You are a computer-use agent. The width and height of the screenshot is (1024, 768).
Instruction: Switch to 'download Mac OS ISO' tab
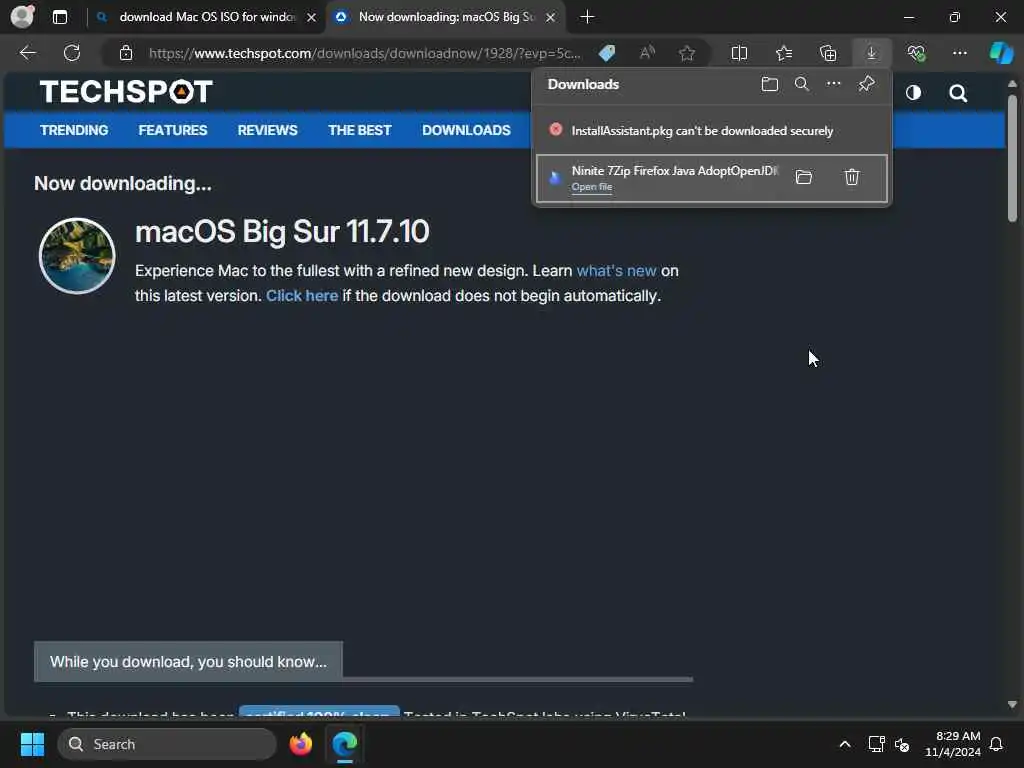pos(206,17)
